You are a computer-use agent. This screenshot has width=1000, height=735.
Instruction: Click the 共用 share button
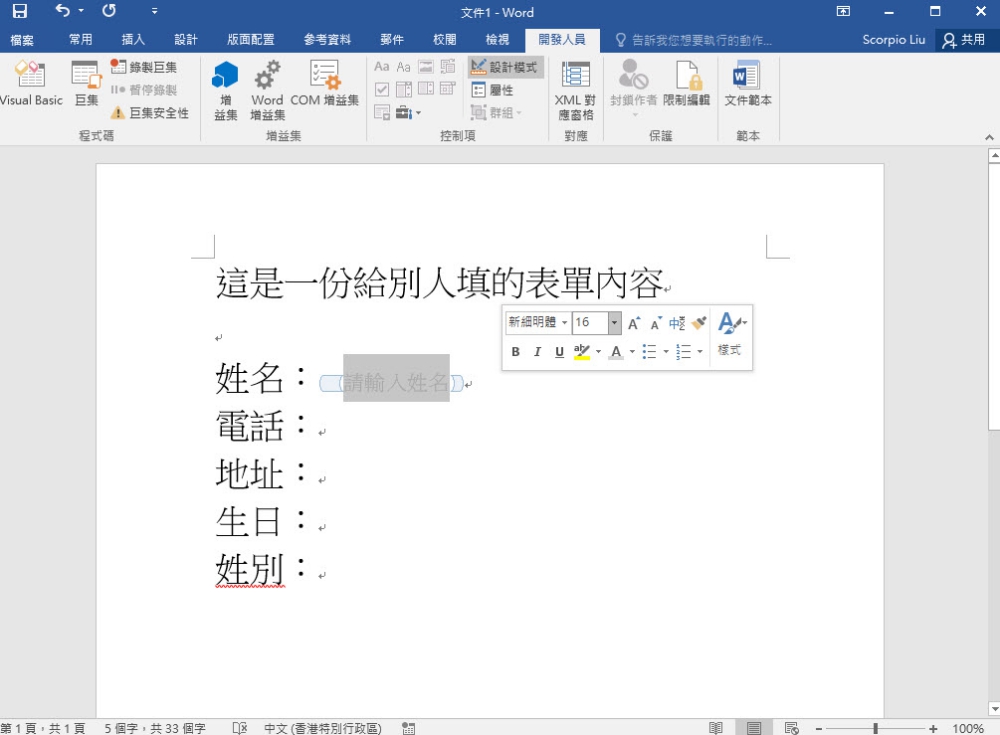pyautogui.click(x=964, y=40)
